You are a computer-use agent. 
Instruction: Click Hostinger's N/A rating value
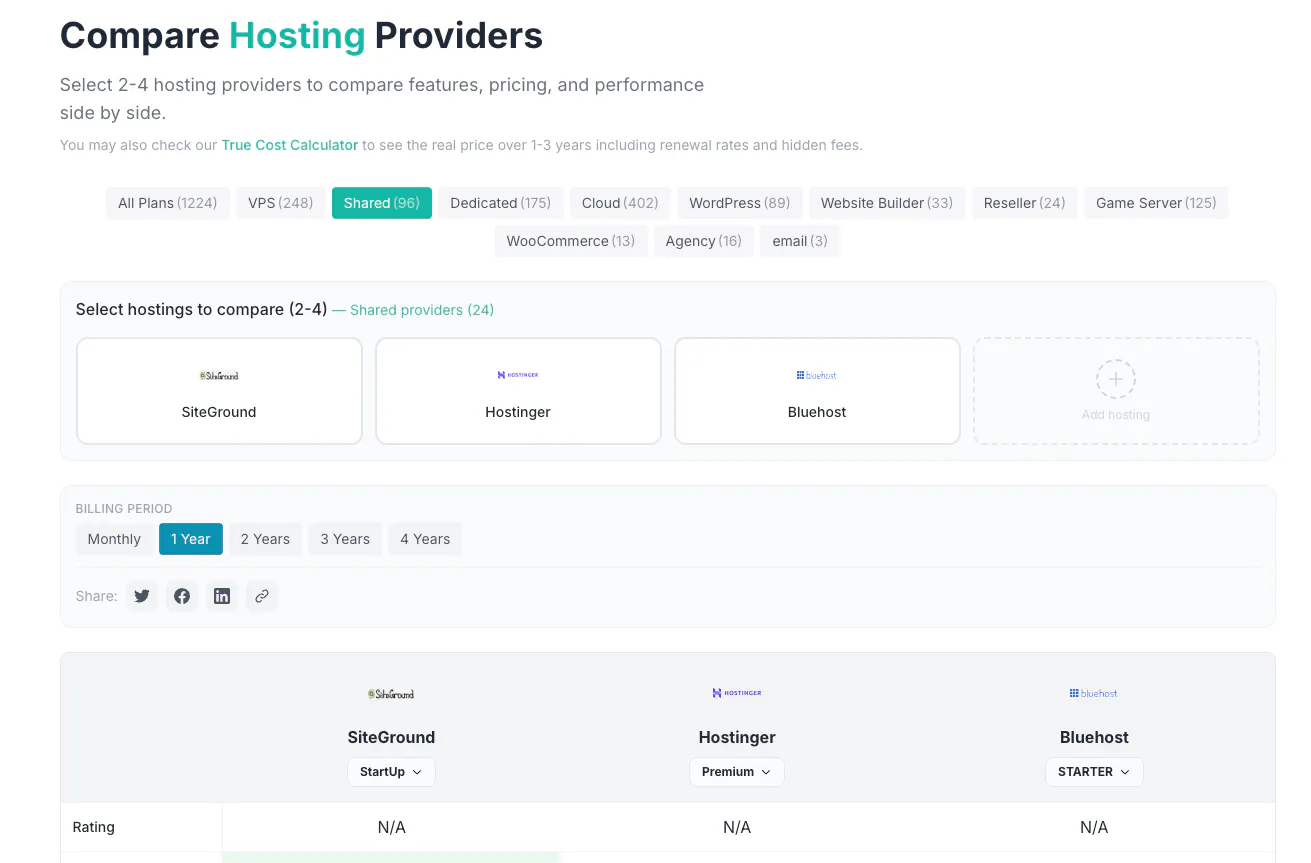737,827
